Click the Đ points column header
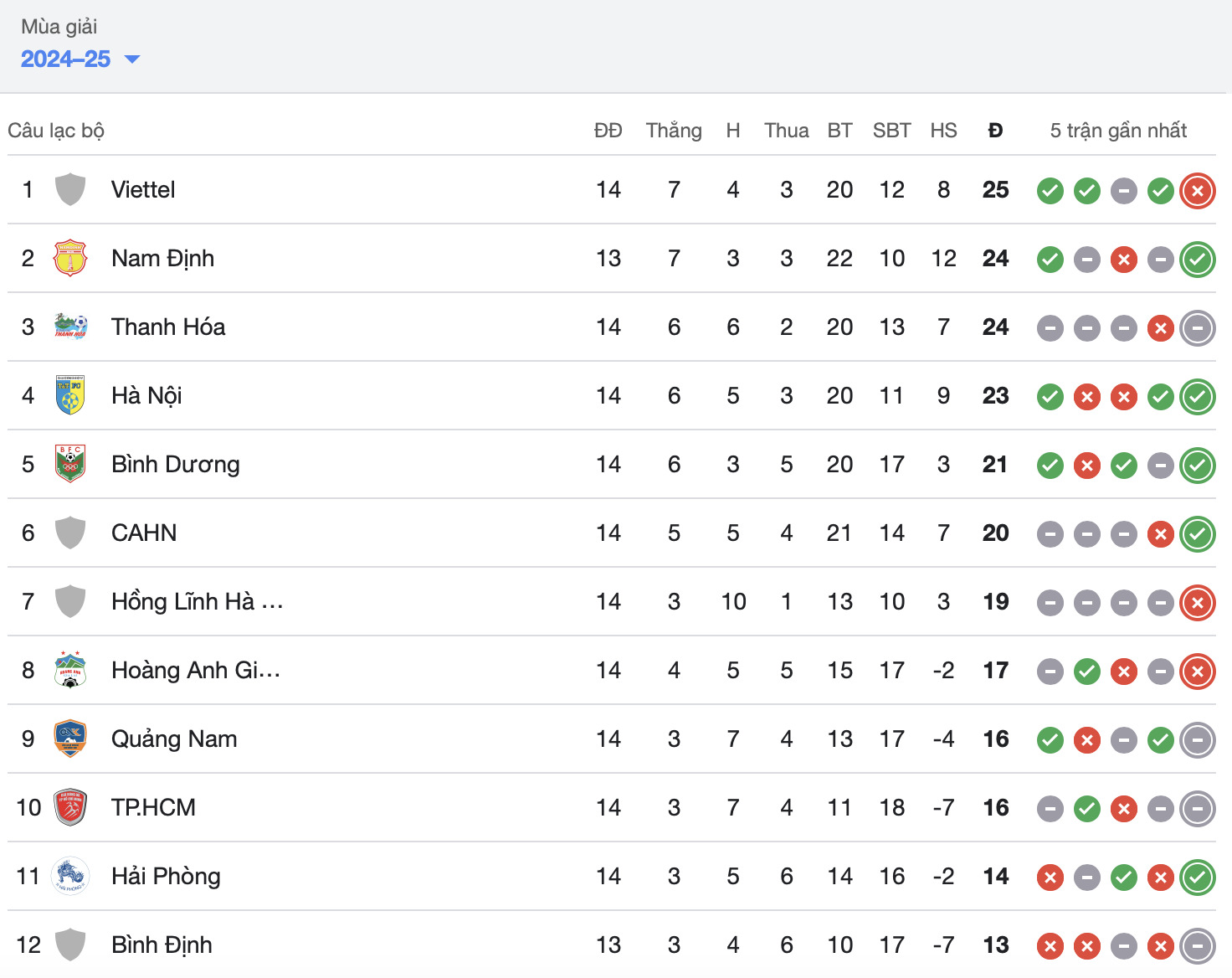 pyautogui.click(x=995, y=131)
